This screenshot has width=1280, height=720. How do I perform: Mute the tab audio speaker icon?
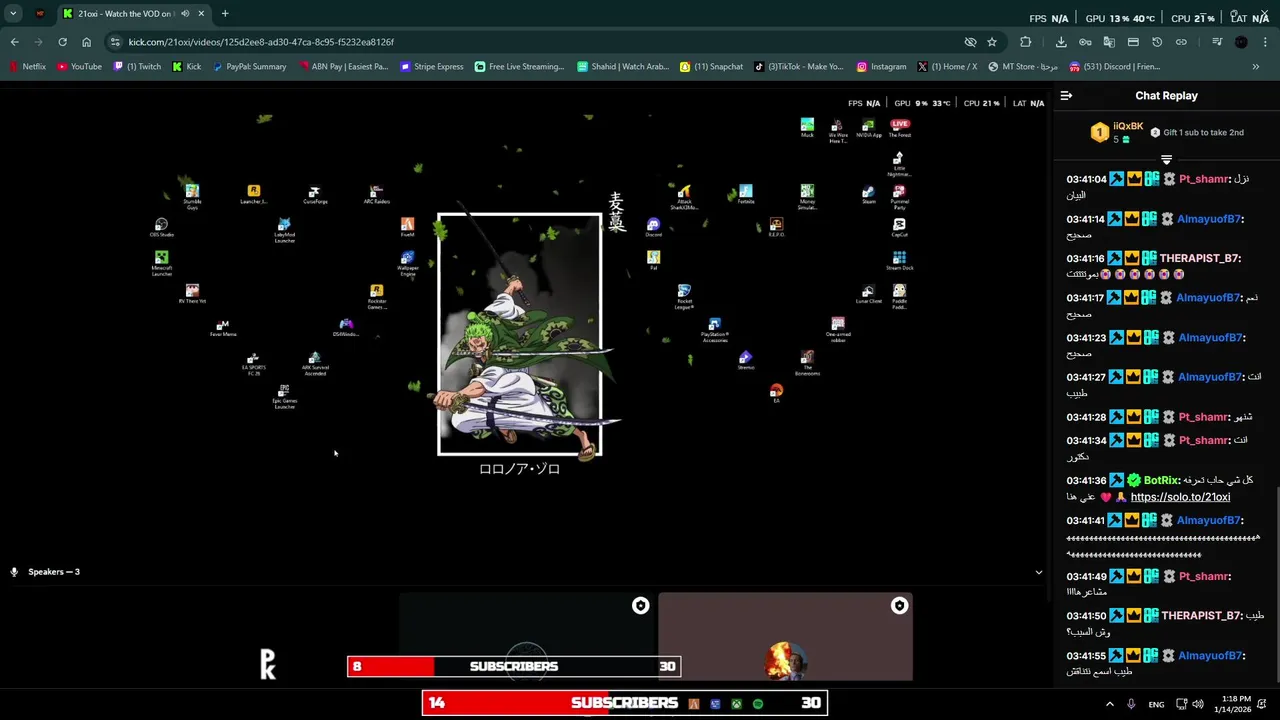tap(185, 13)
